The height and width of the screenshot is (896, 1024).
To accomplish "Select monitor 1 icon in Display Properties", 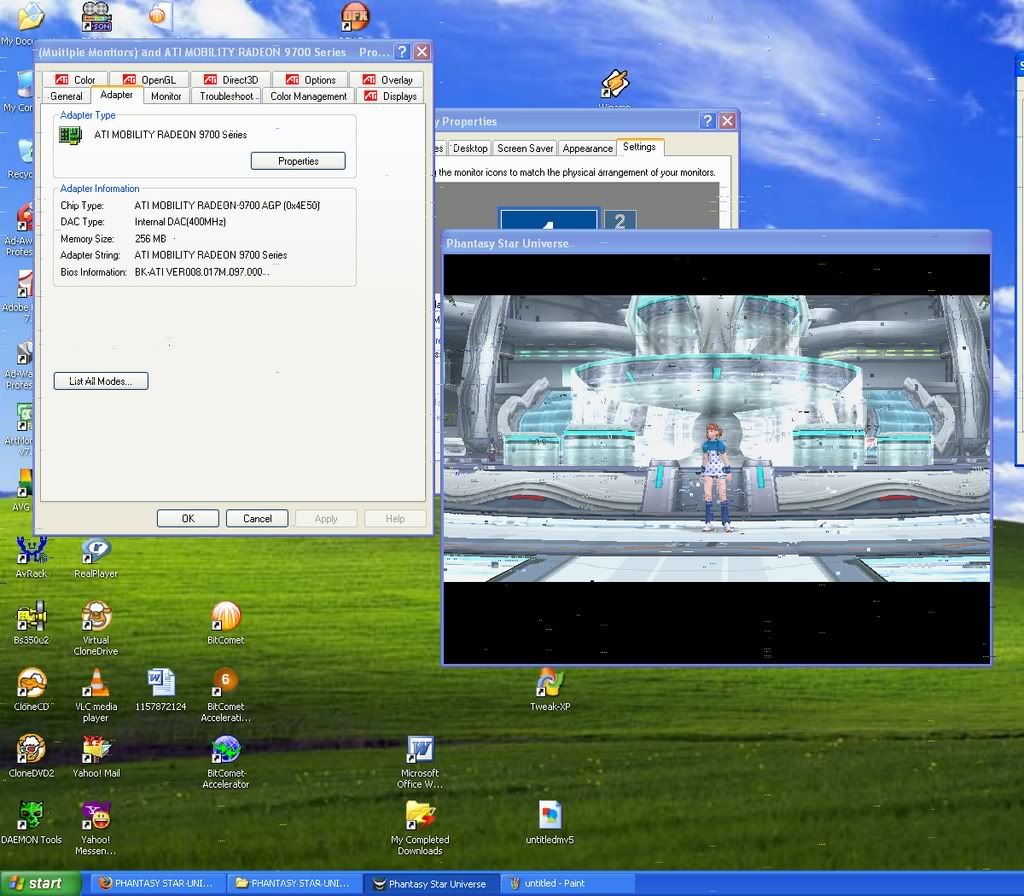I will 548,219.
